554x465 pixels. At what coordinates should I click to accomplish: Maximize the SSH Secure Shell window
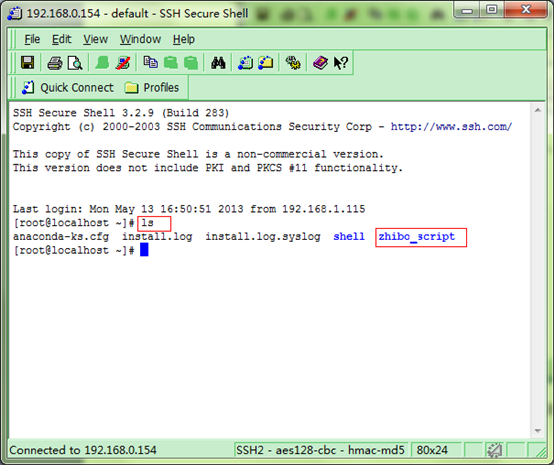491,10
